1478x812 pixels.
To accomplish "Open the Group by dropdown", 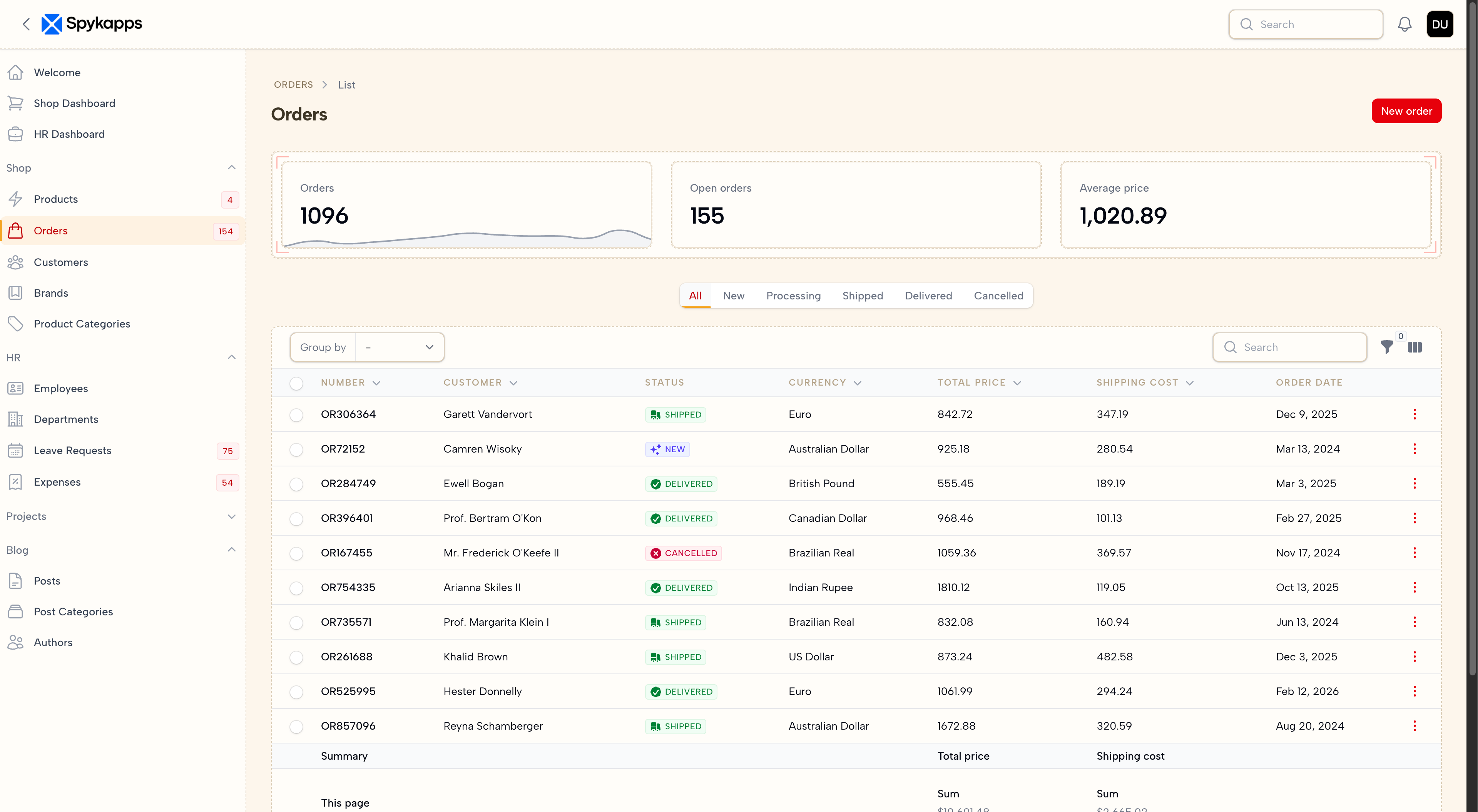I will 400,347.
